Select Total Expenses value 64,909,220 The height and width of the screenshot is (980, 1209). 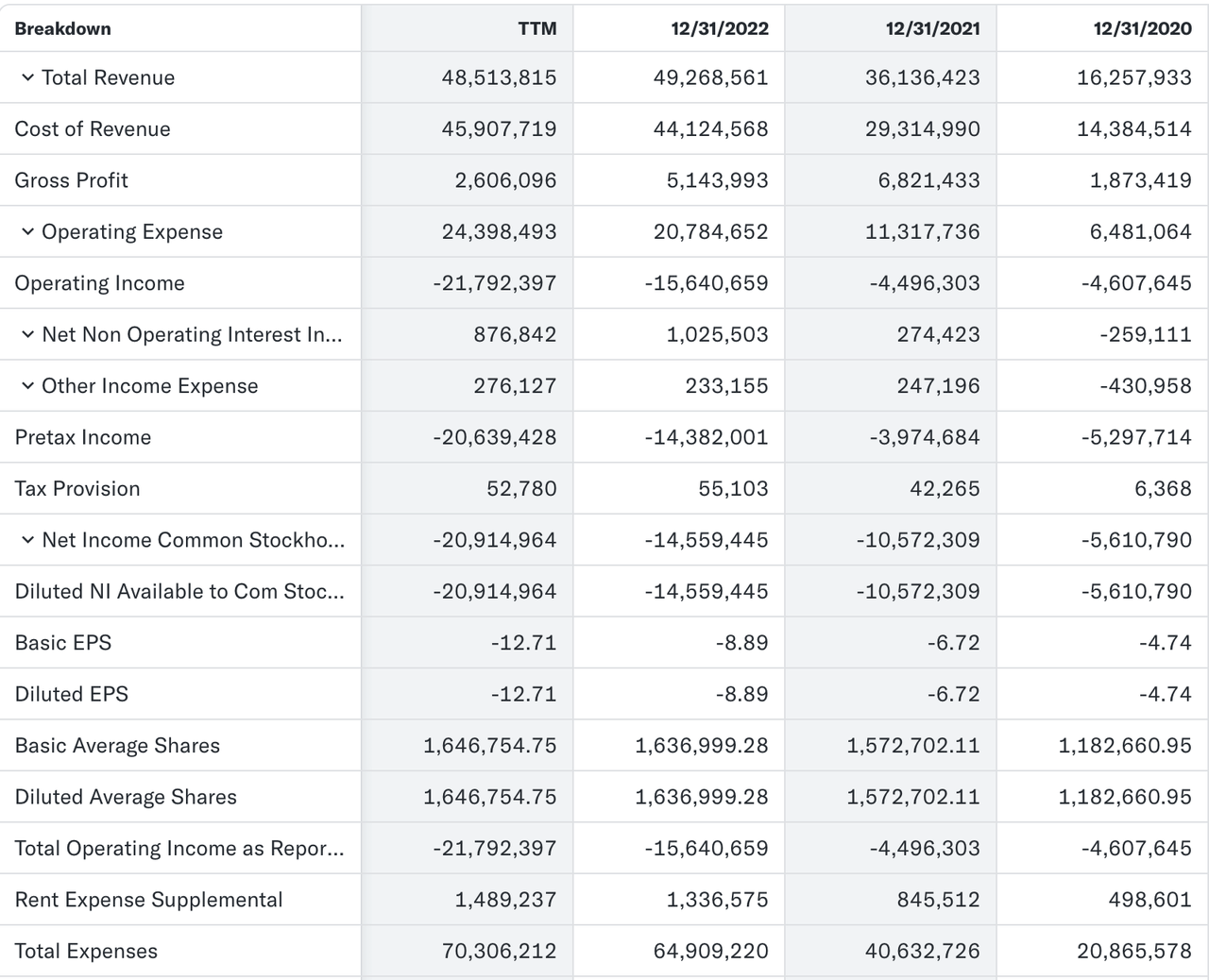[710, 951]
